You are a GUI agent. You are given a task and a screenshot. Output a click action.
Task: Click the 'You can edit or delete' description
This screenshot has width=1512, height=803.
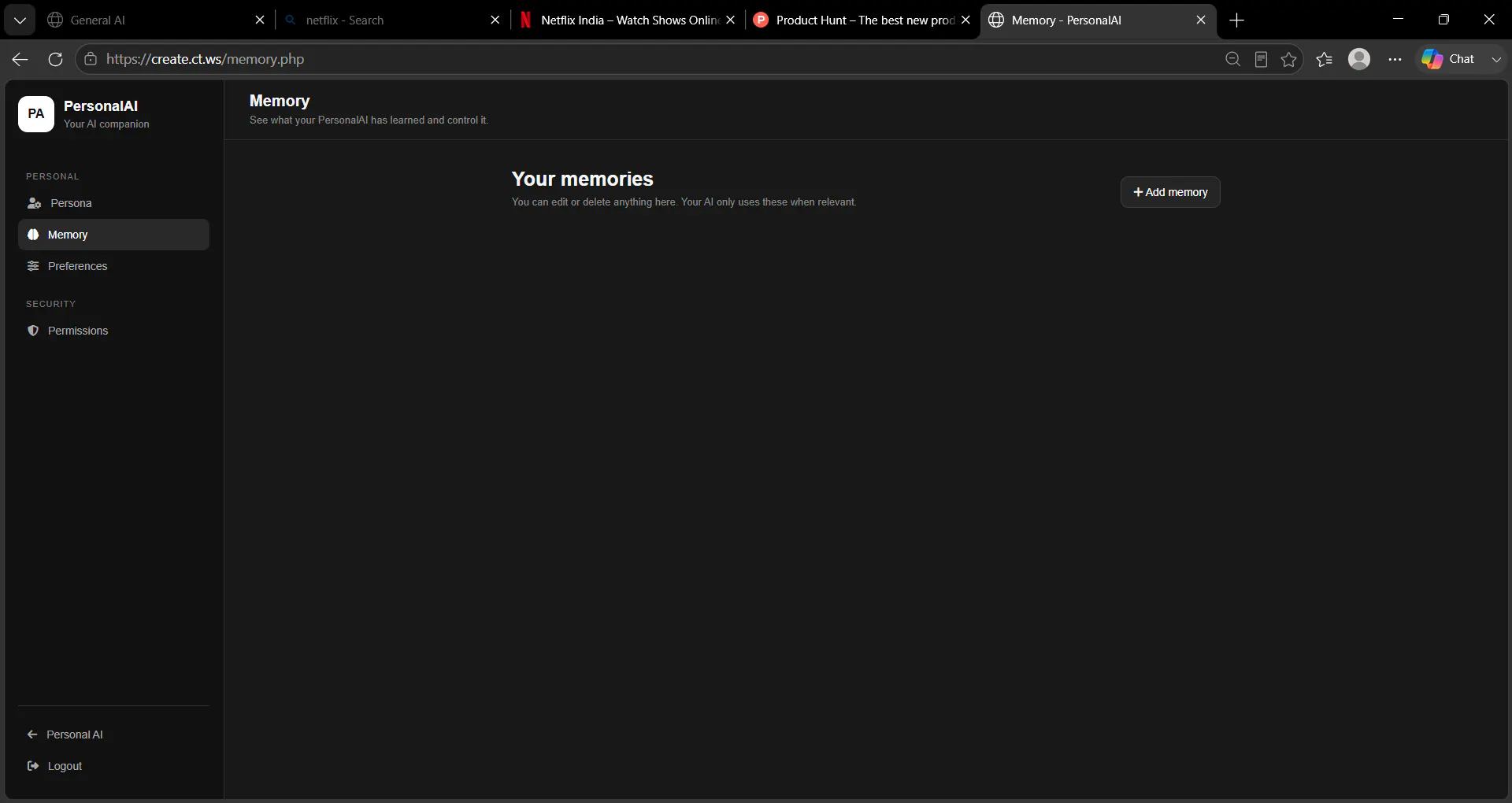pyautogui.click(x=684, y=202)
